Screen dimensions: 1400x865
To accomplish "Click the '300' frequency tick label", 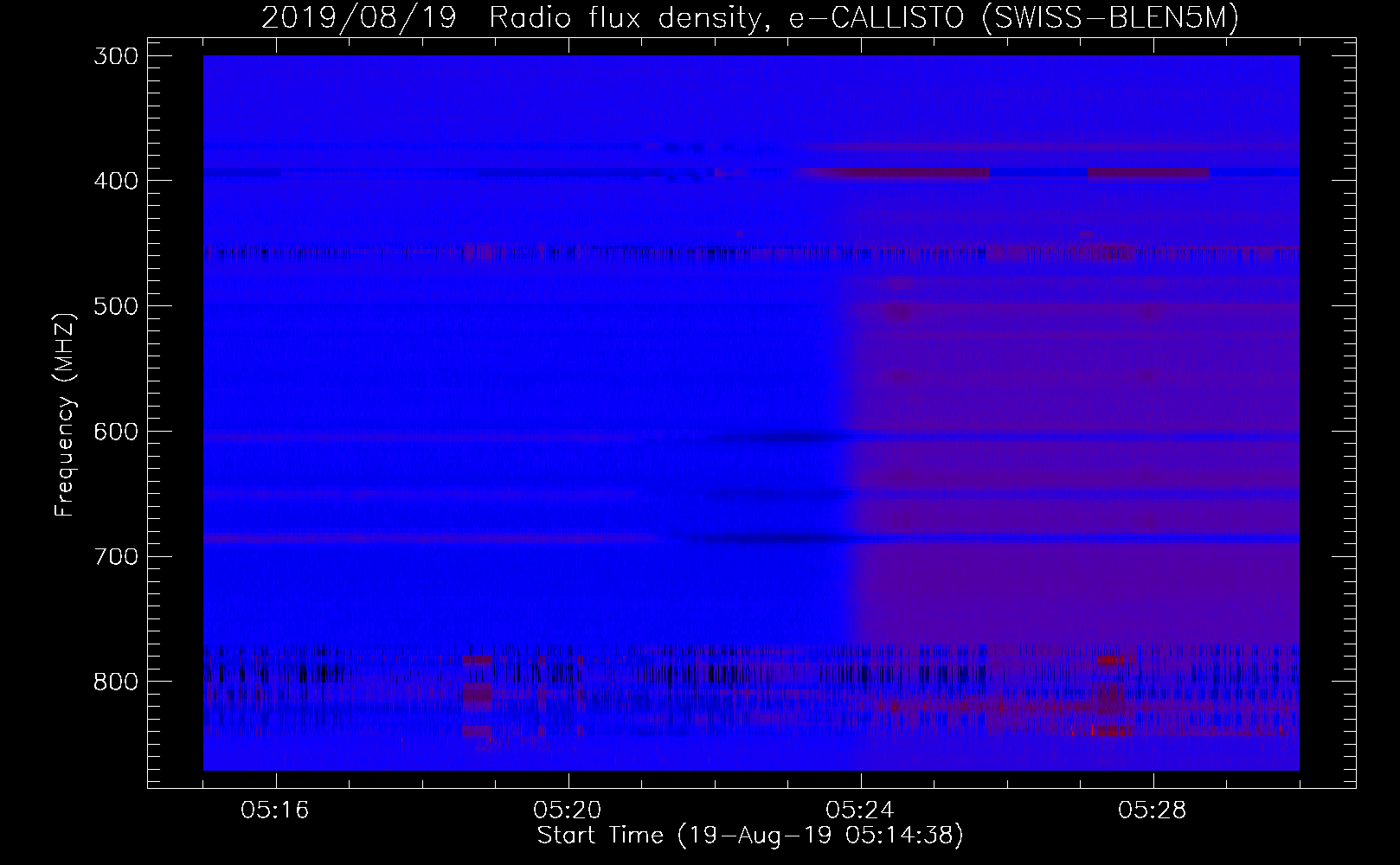I will click(114, 56).
